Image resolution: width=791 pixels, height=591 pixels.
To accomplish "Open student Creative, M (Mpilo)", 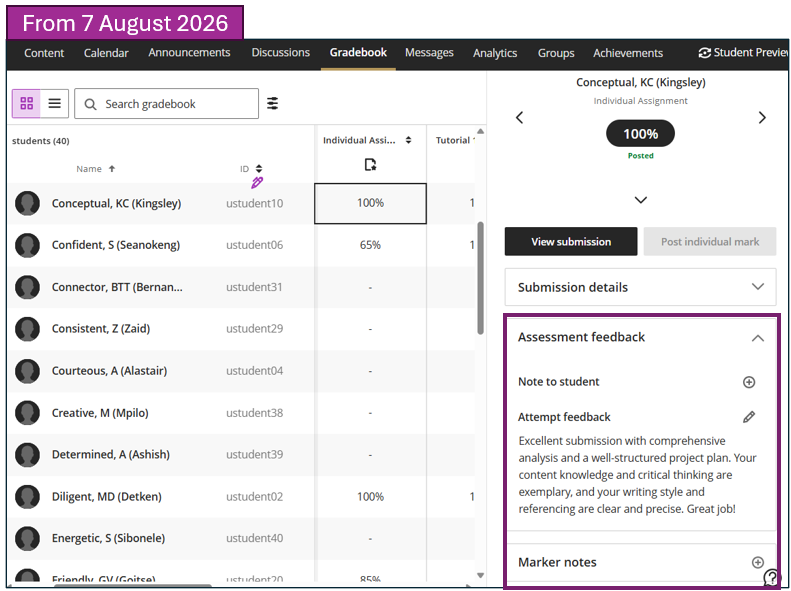I will 100,413.
